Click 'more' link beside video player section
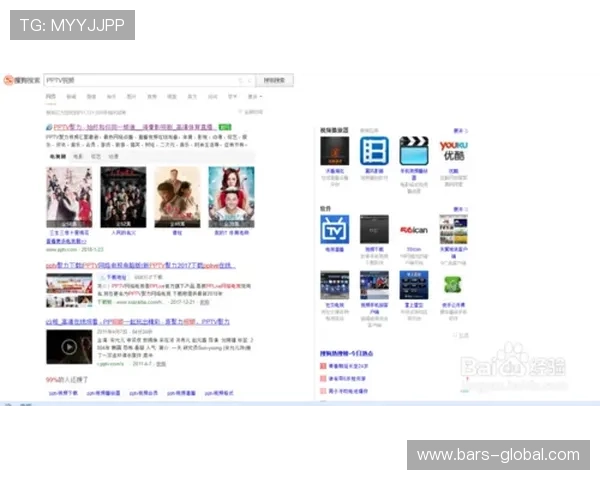 (x=459, y=130)
